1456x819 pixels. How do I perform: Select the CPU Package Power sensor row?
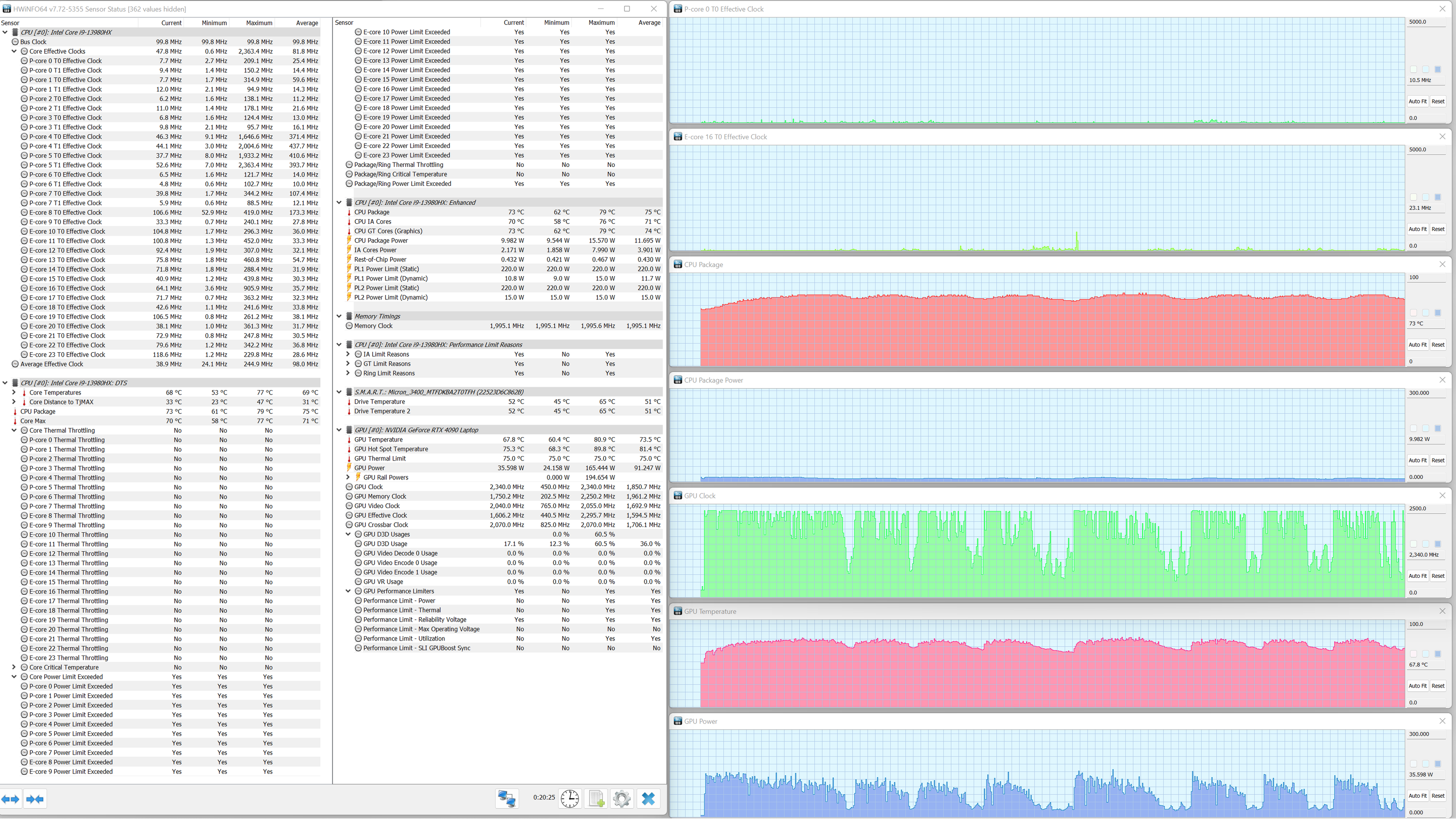[x=381, y=240]
